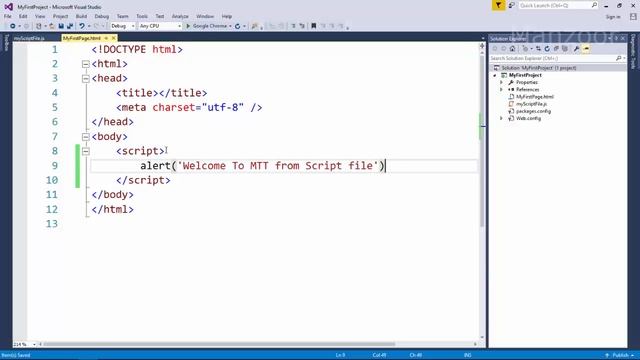Click the feedback icon beside Quick Launch
This screenshot has height=360, width=640.
point(511,5)
